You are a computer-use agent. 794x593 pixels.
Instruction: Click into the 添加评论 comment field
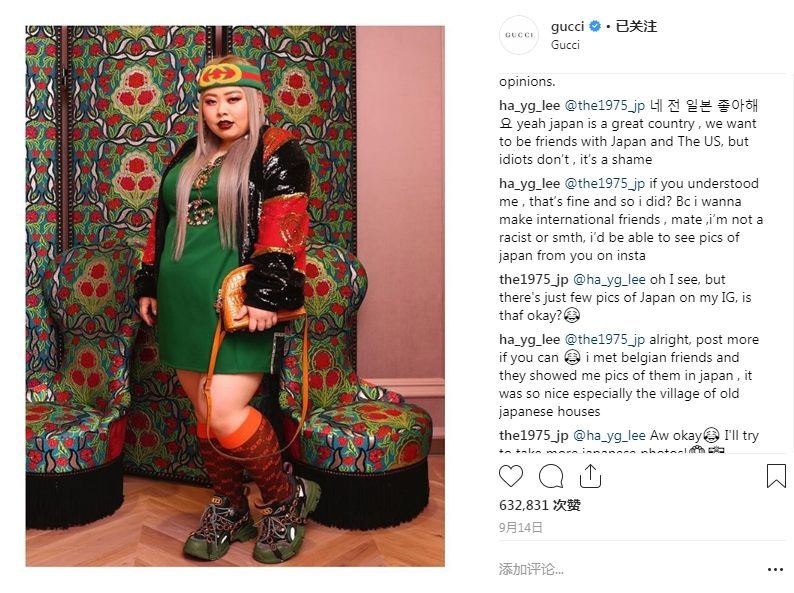point(628,569)
